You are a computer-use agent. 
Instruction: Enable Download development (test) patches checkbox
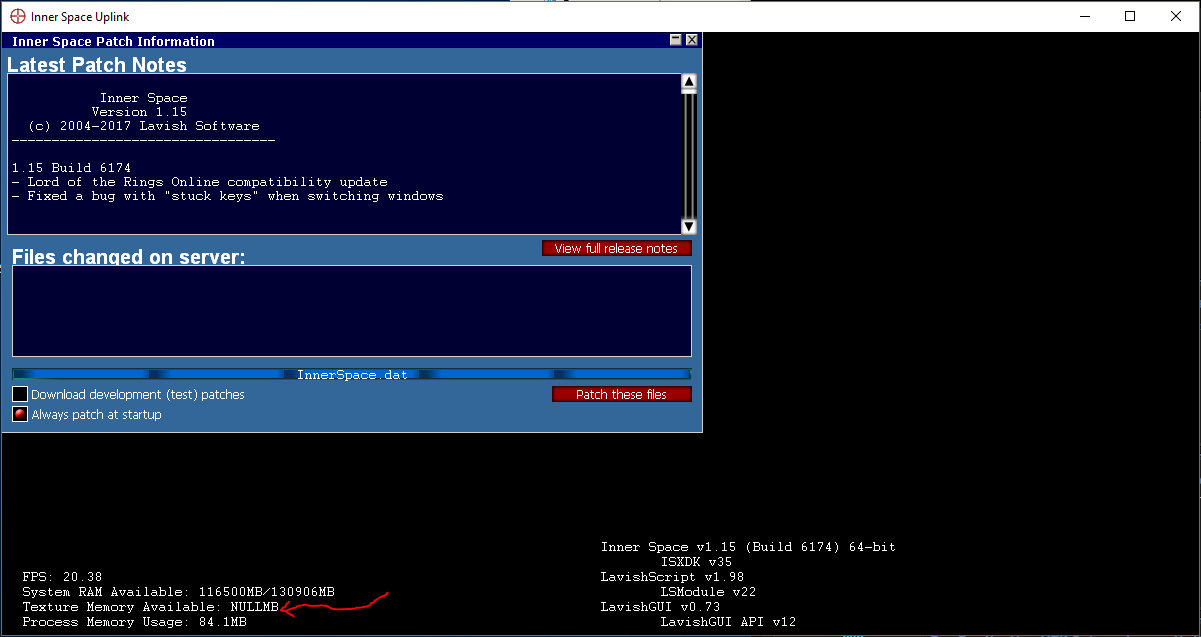click(20, 394)
